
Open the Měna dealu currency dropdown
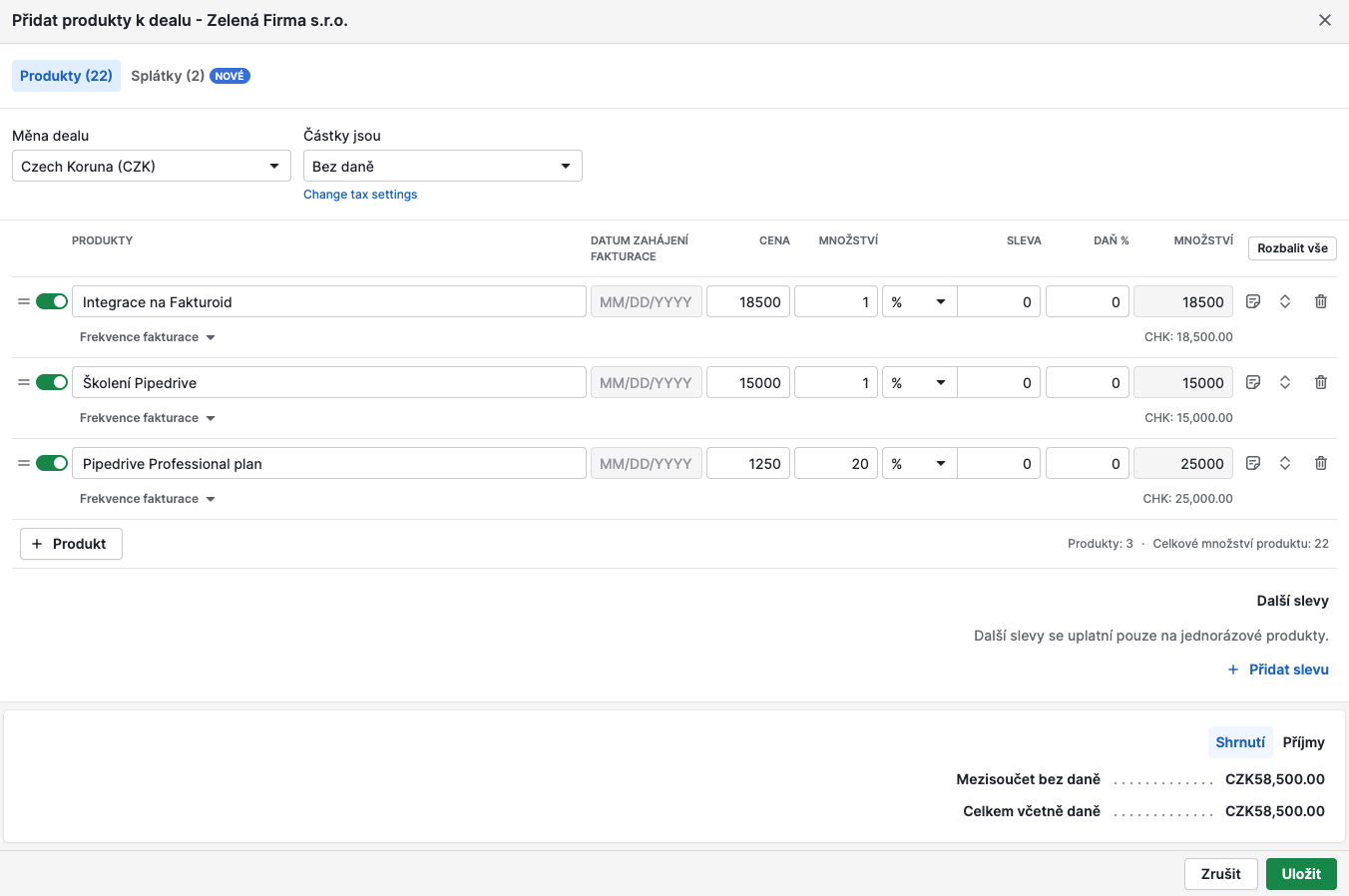151,166
